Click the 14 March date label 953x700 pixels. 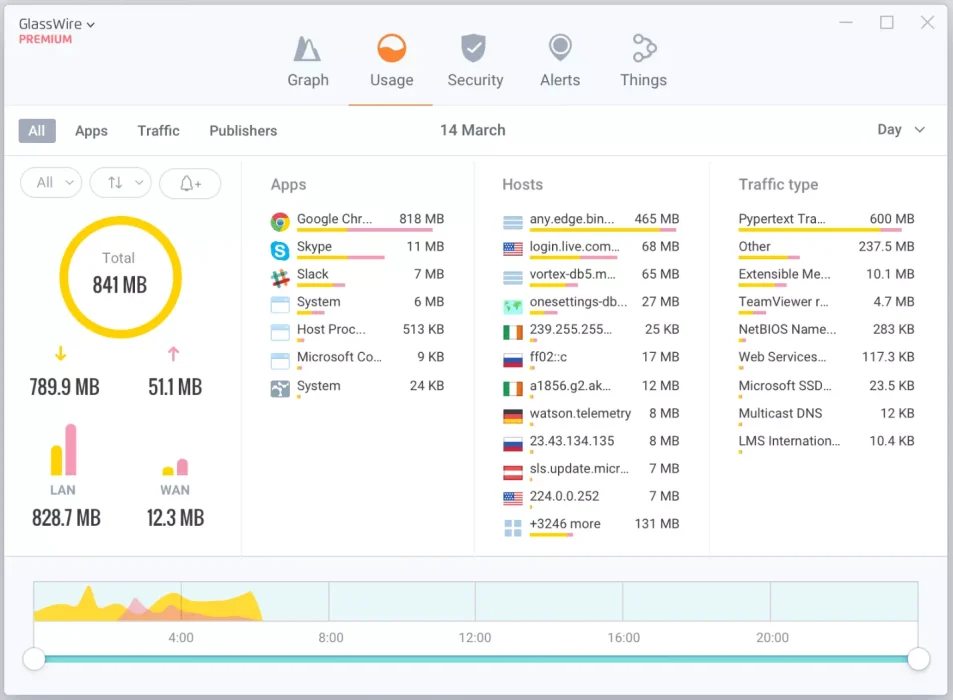(x=473, y=130)
